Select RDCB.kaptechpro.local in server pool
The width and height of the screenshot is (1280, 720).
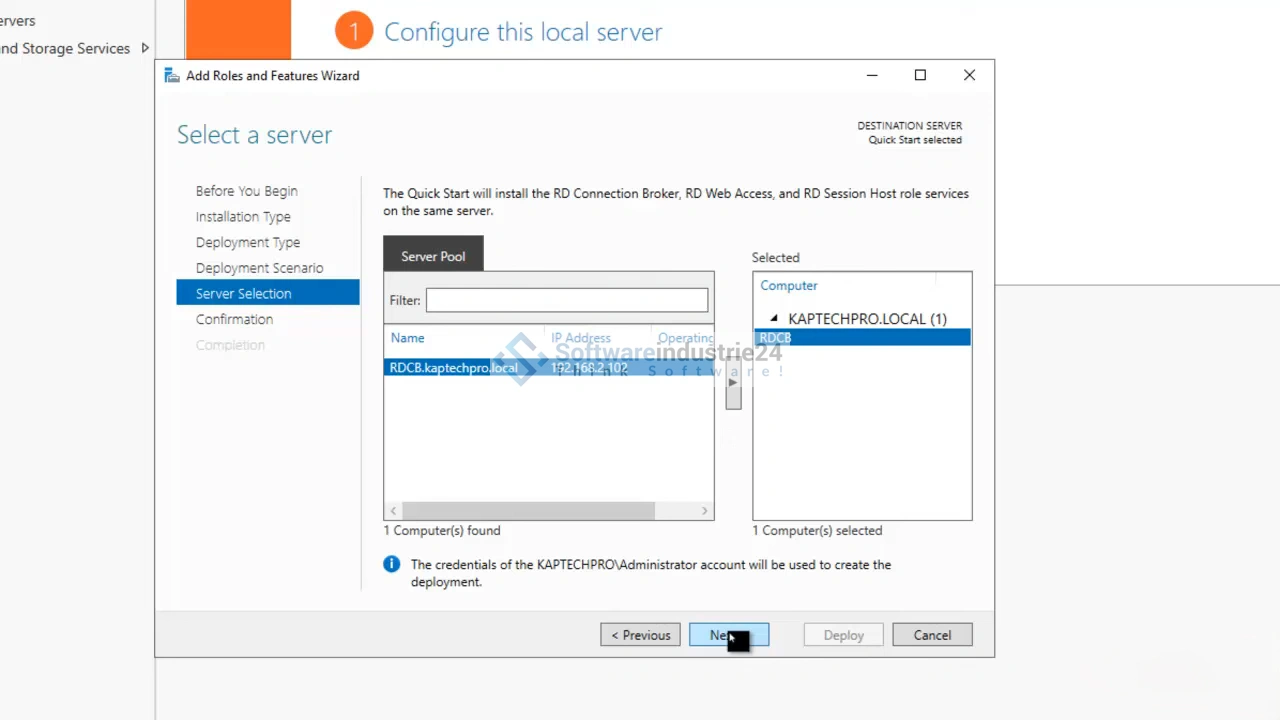(x=454, y=368)
